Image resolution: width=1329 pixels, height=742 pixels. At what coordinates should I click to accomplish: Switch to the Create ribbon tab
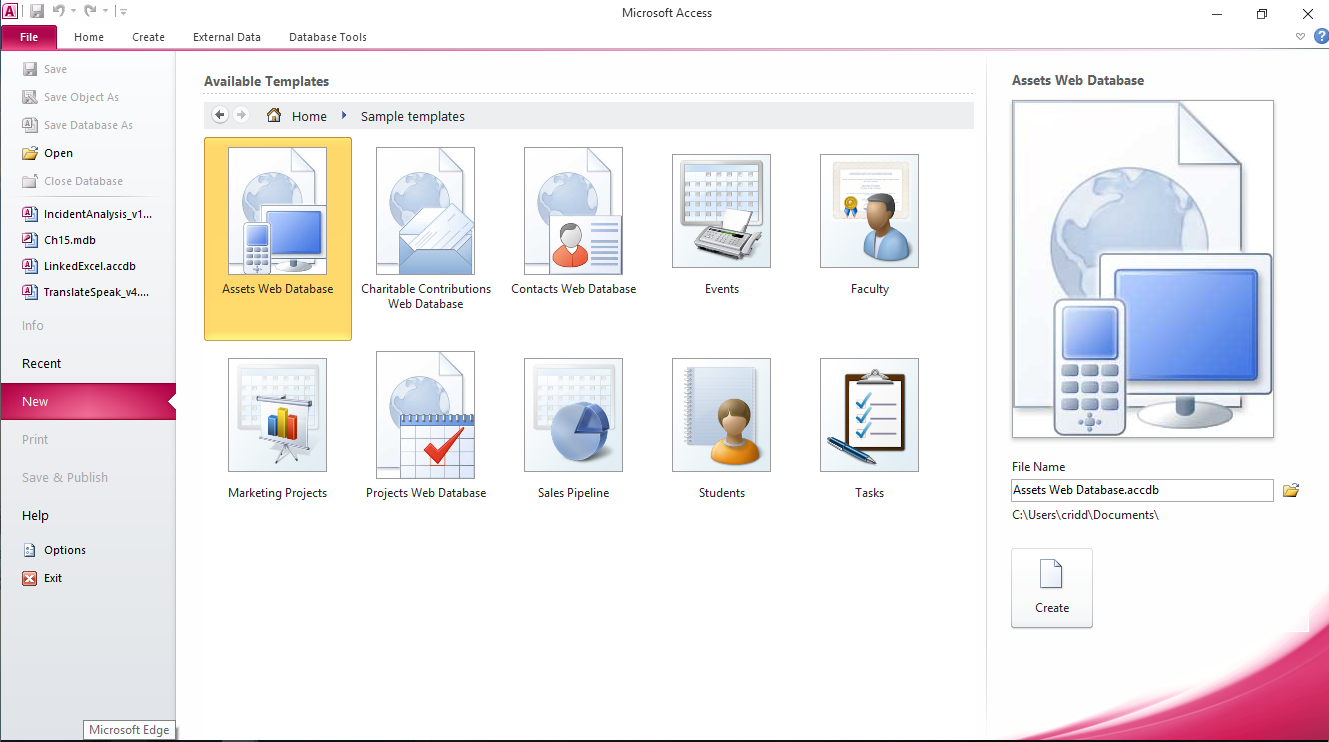pyautogui.click(x=148, y=37)
